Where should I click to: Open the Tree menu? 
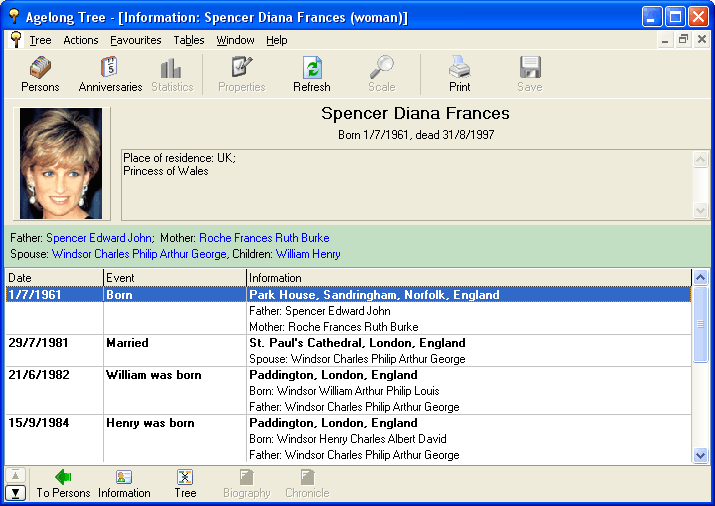(x=40, y=40)
